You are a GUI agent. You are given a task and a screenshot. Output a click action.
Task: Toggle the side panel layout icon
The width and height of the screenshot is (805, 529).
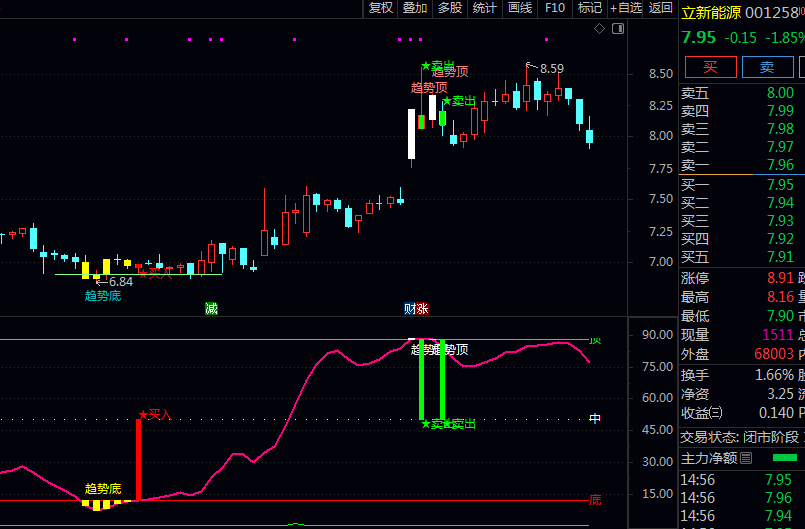pyautogui.click(x=618, y=29)
